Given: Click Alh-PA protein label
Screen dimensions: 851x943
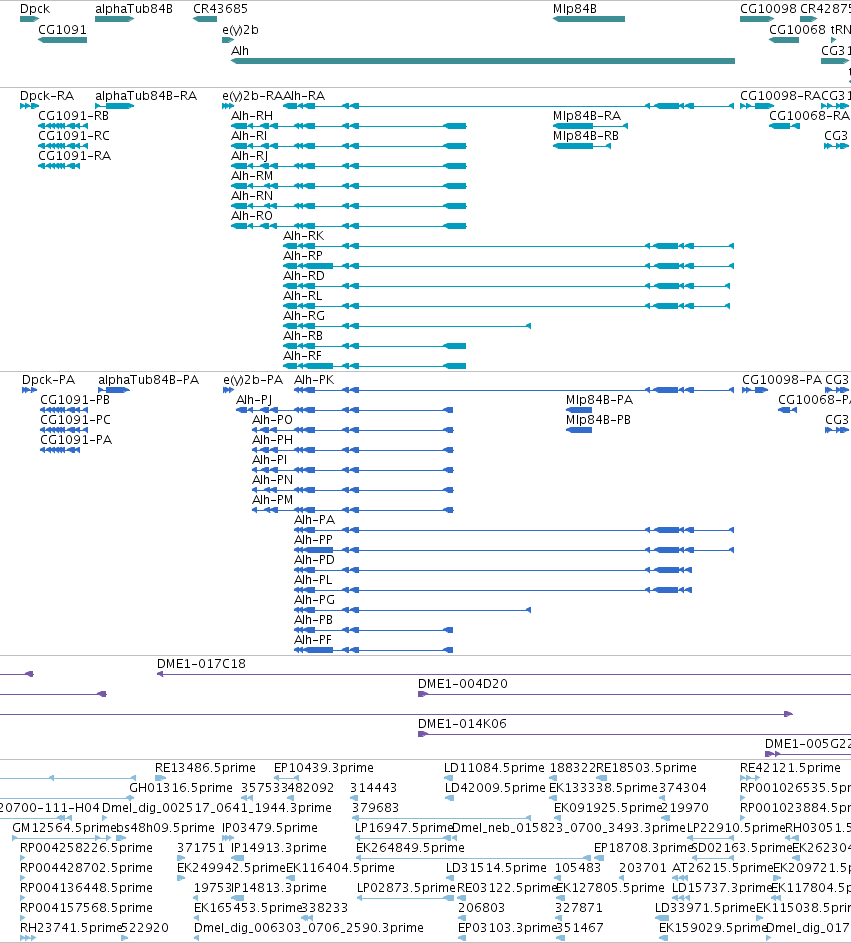Looking at the screenshot, I should [x=315, y=520].
